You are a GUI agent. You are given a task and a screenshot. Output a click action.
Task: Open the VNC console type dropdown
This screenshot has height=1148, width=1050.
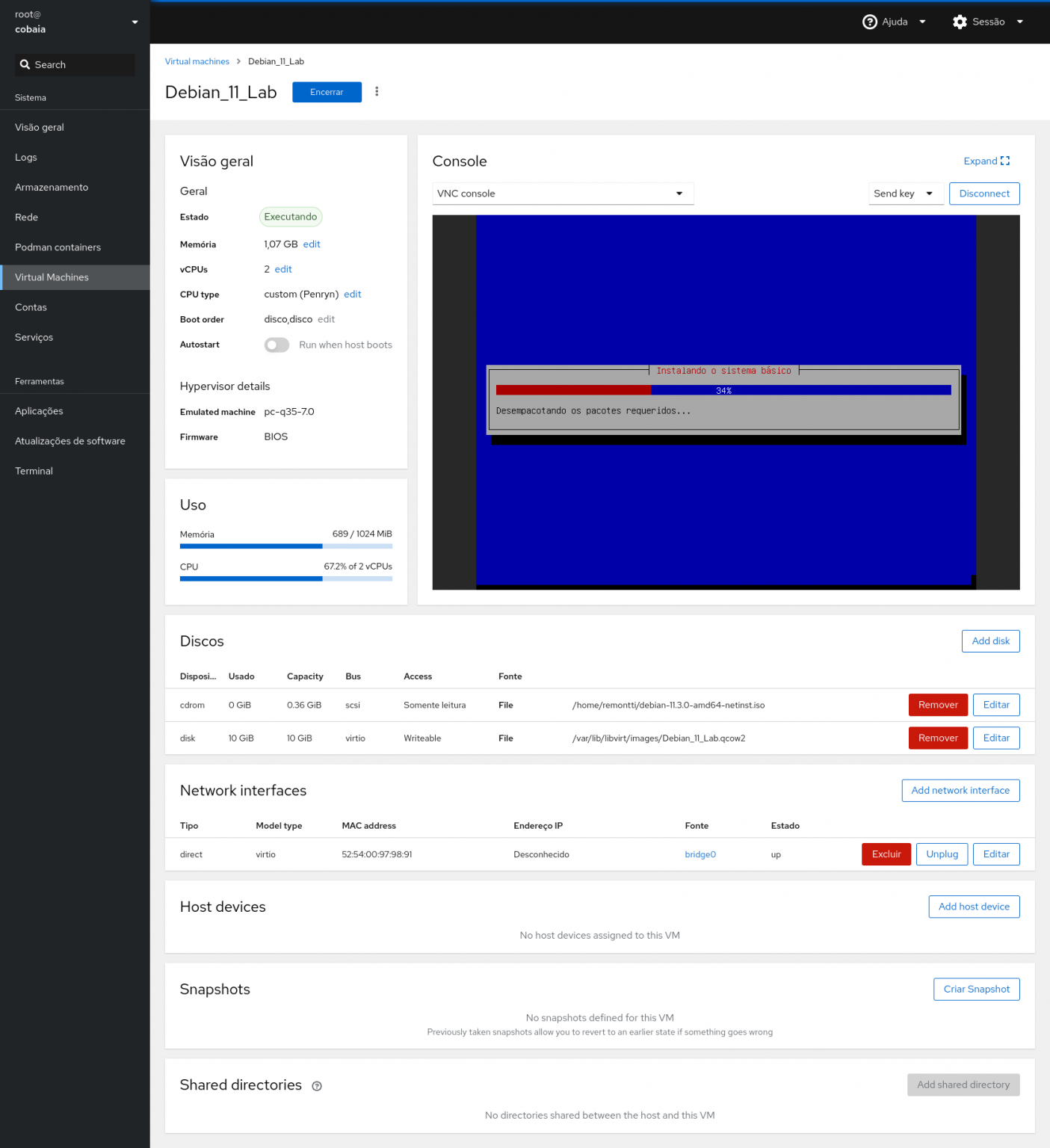[563, 194]
